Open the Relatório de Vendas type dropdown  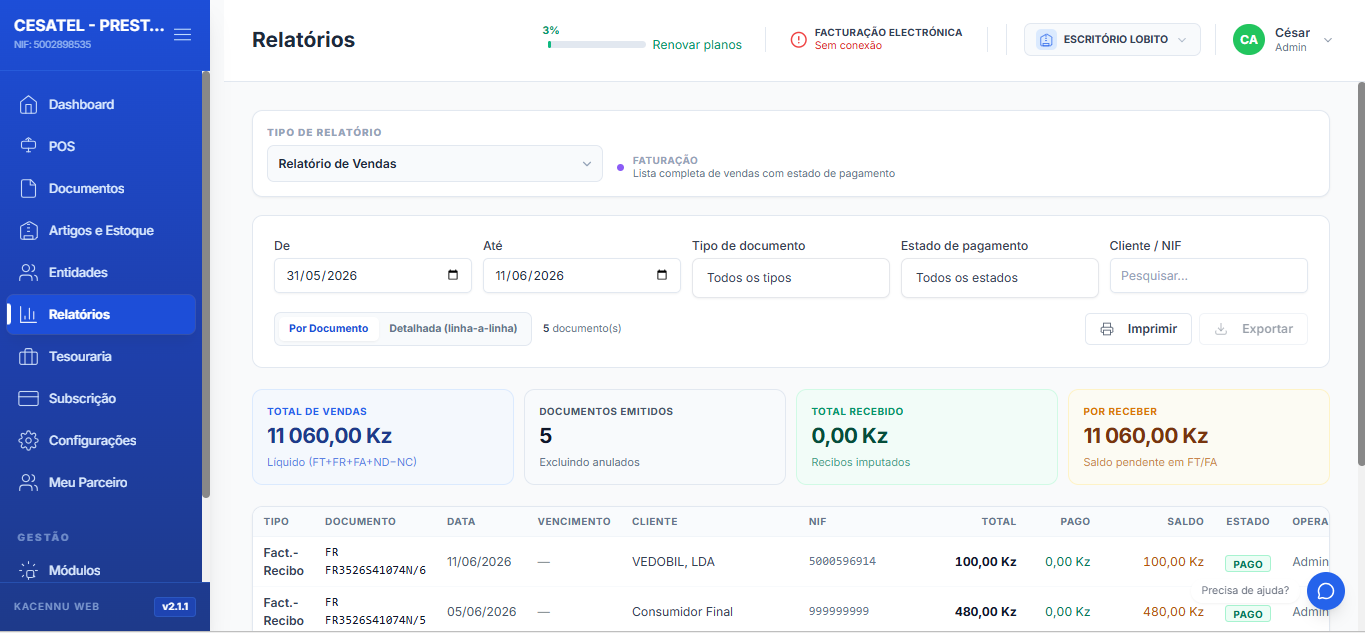coord(435,164)
